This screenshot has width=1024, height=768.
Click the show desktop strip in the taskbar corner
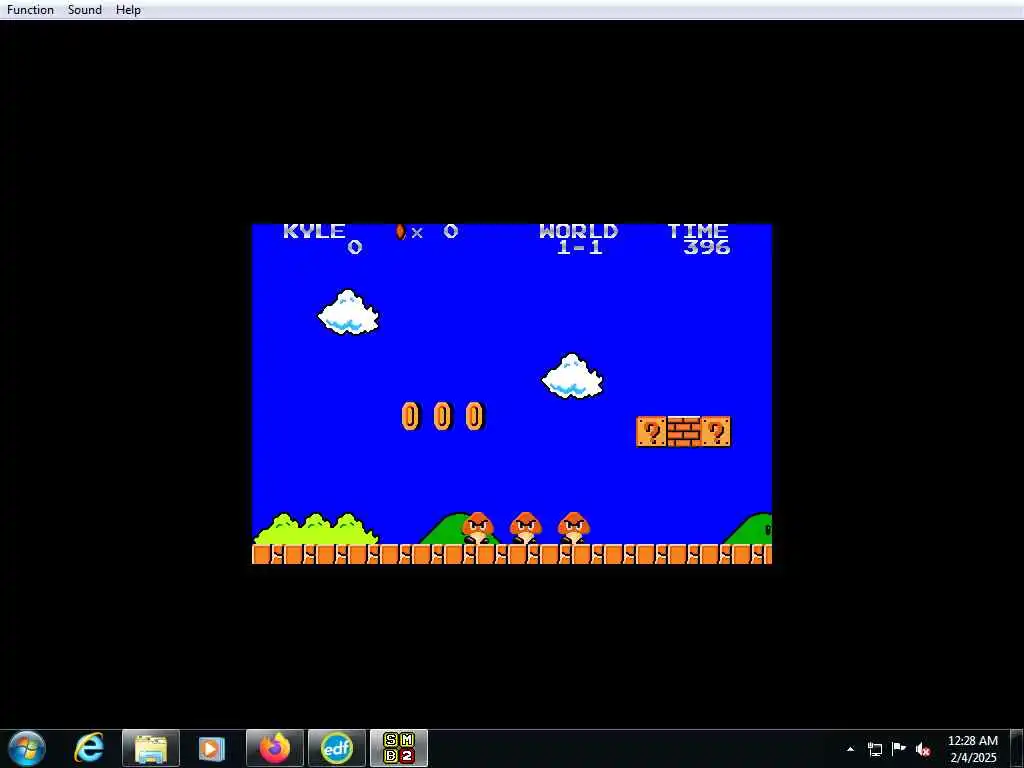1017,749
